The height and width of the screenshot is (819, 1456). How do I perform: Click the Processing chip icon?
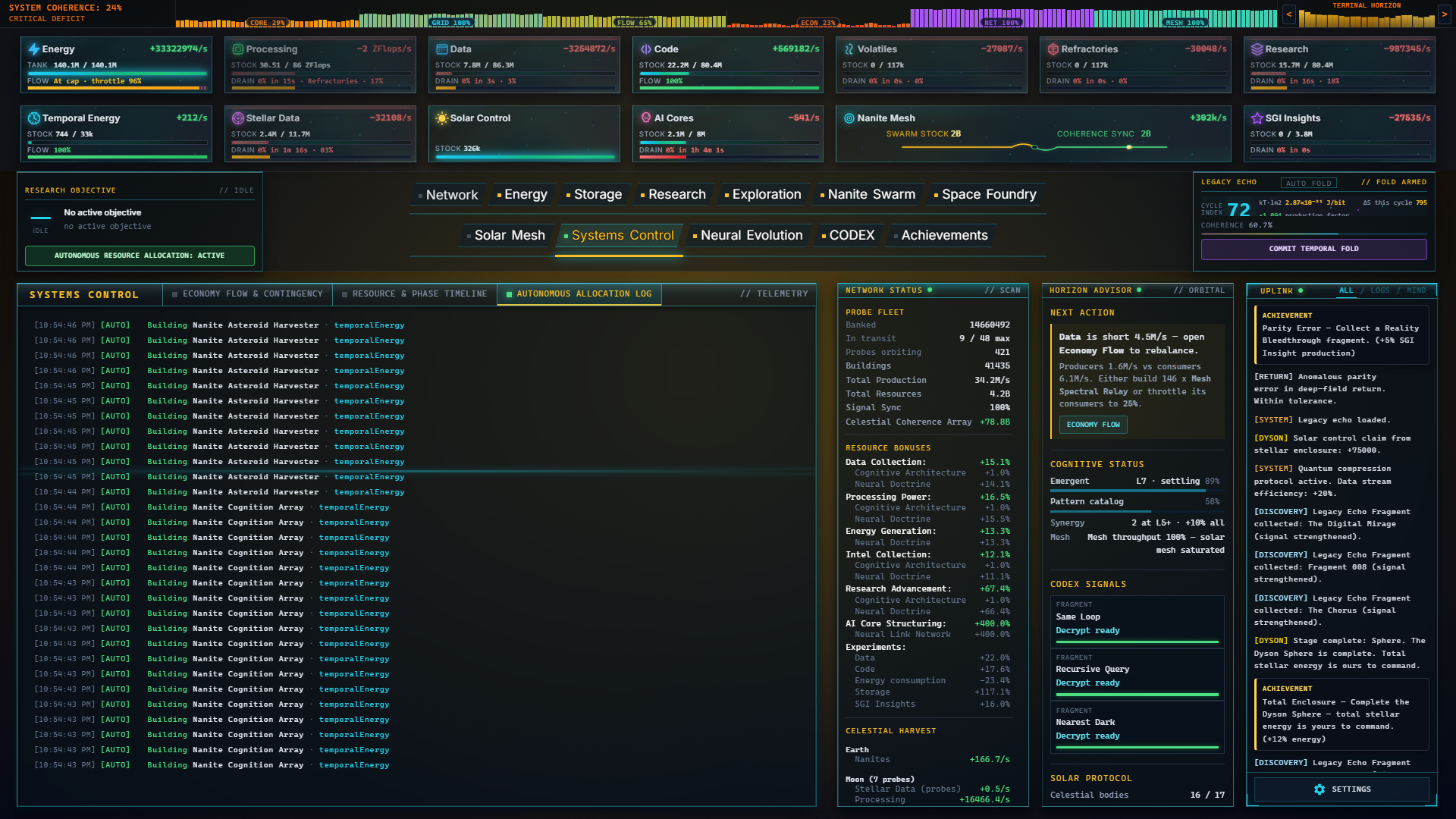(x=237, y=49)
